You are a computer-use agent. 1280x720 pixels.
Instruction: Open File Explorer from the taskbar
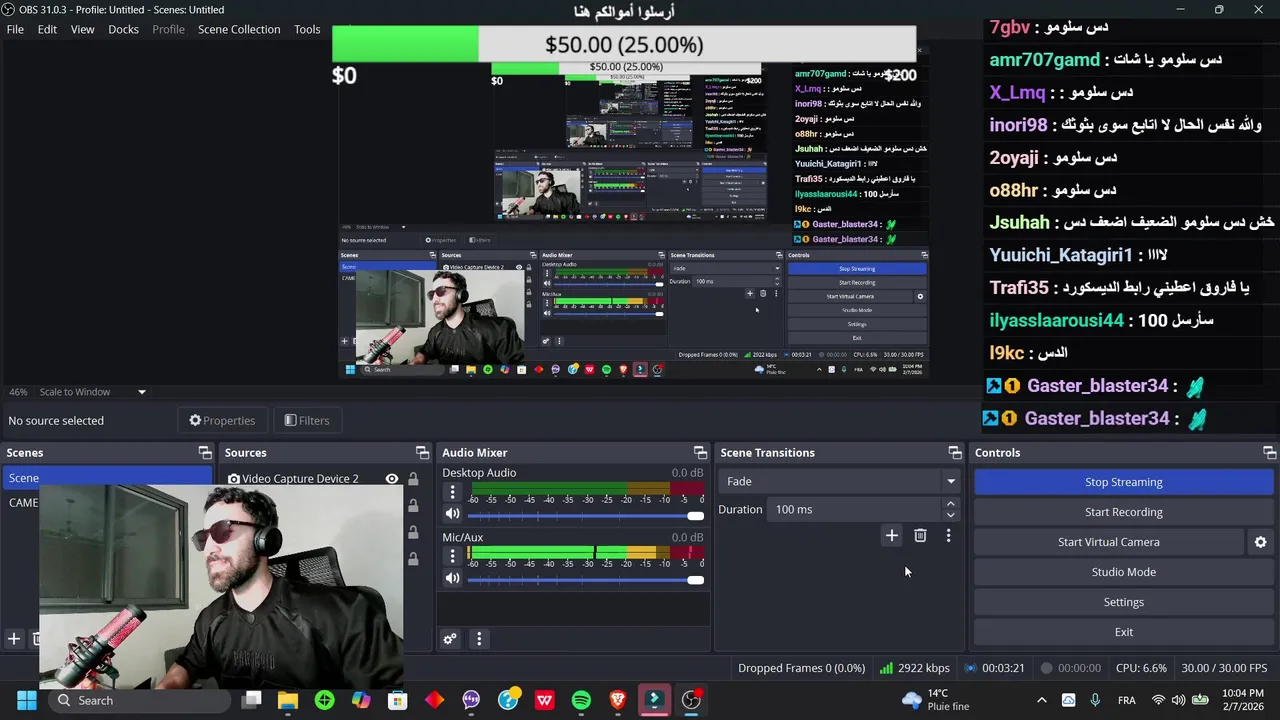288,700
